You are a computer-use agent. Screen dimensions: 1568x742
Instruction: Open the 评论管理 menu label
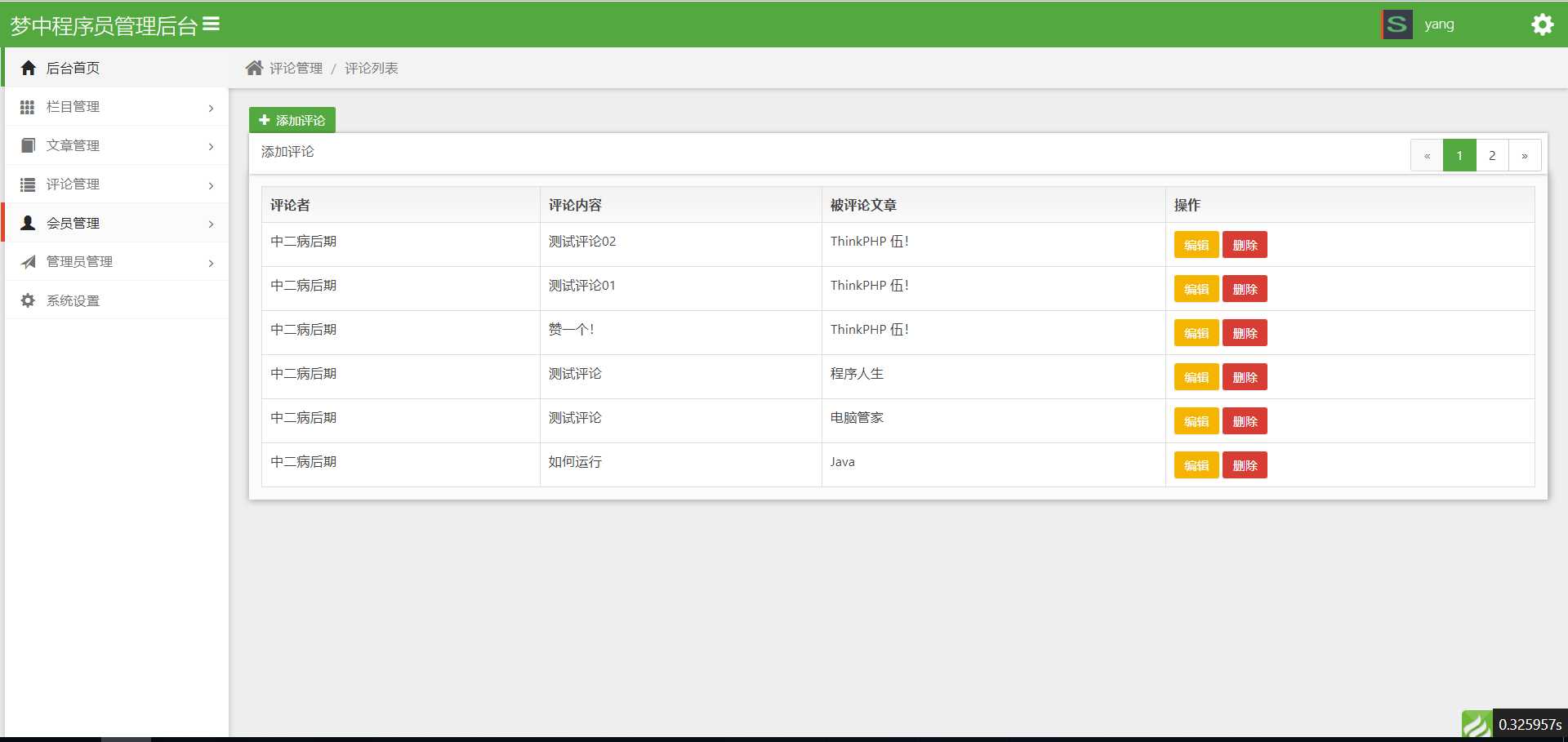(73, 184)
